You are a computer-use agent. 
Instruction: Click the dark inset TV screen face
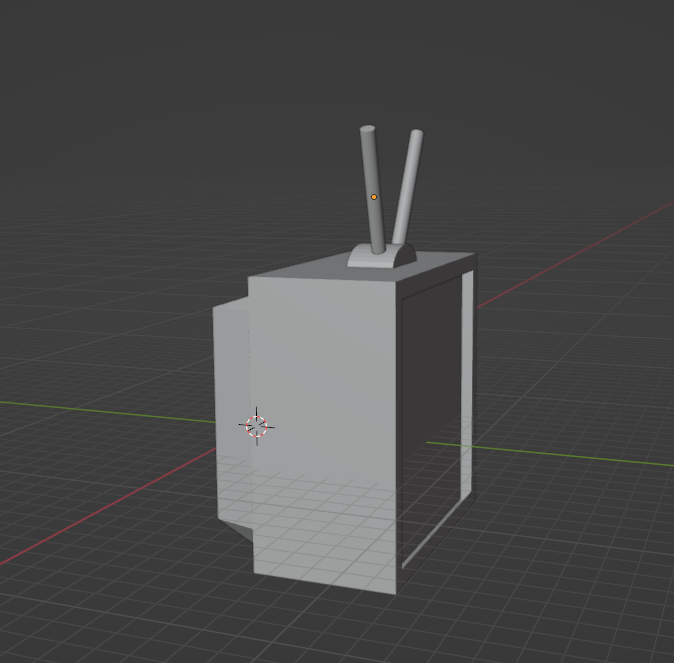(x=431, y=417)
